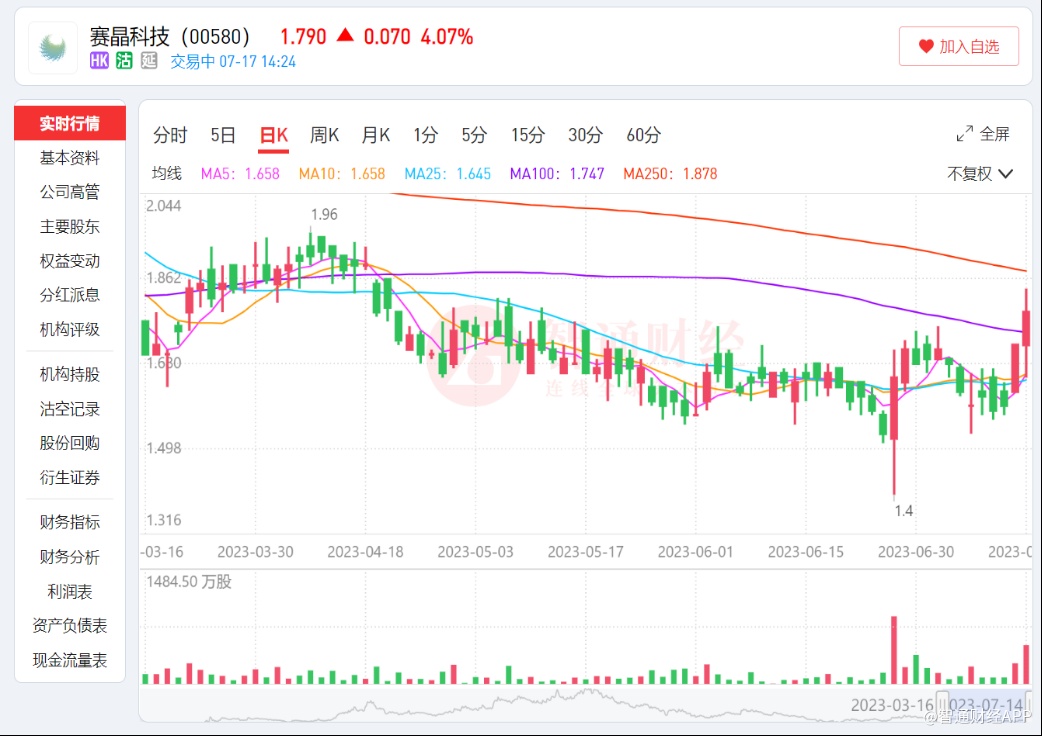Image resolution: width=1042 pixels, height=736 pixels.
Task: Click the heart icon on 加入自选
Action: click(925, 46)
